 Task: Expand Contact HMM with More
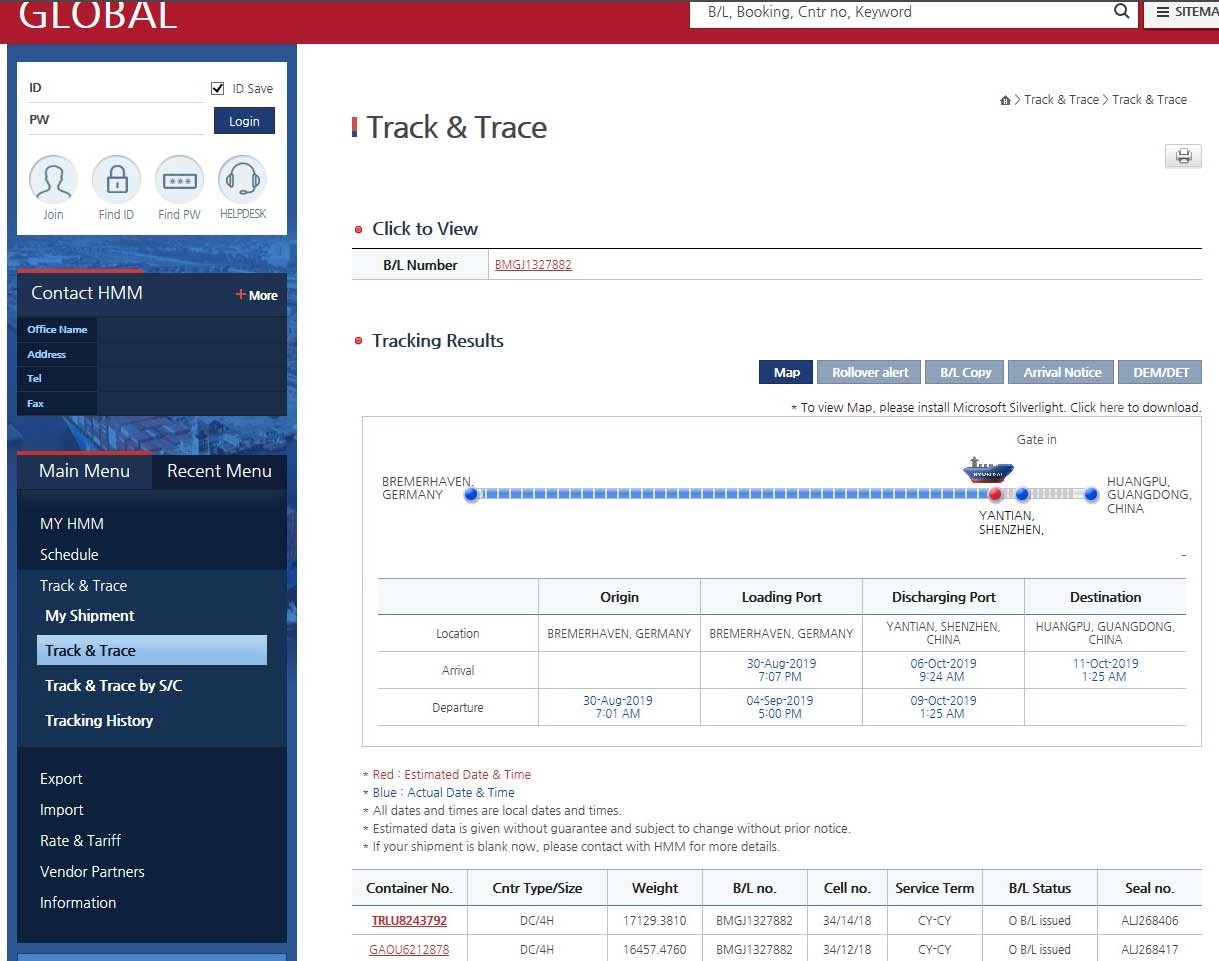[257, 295]
